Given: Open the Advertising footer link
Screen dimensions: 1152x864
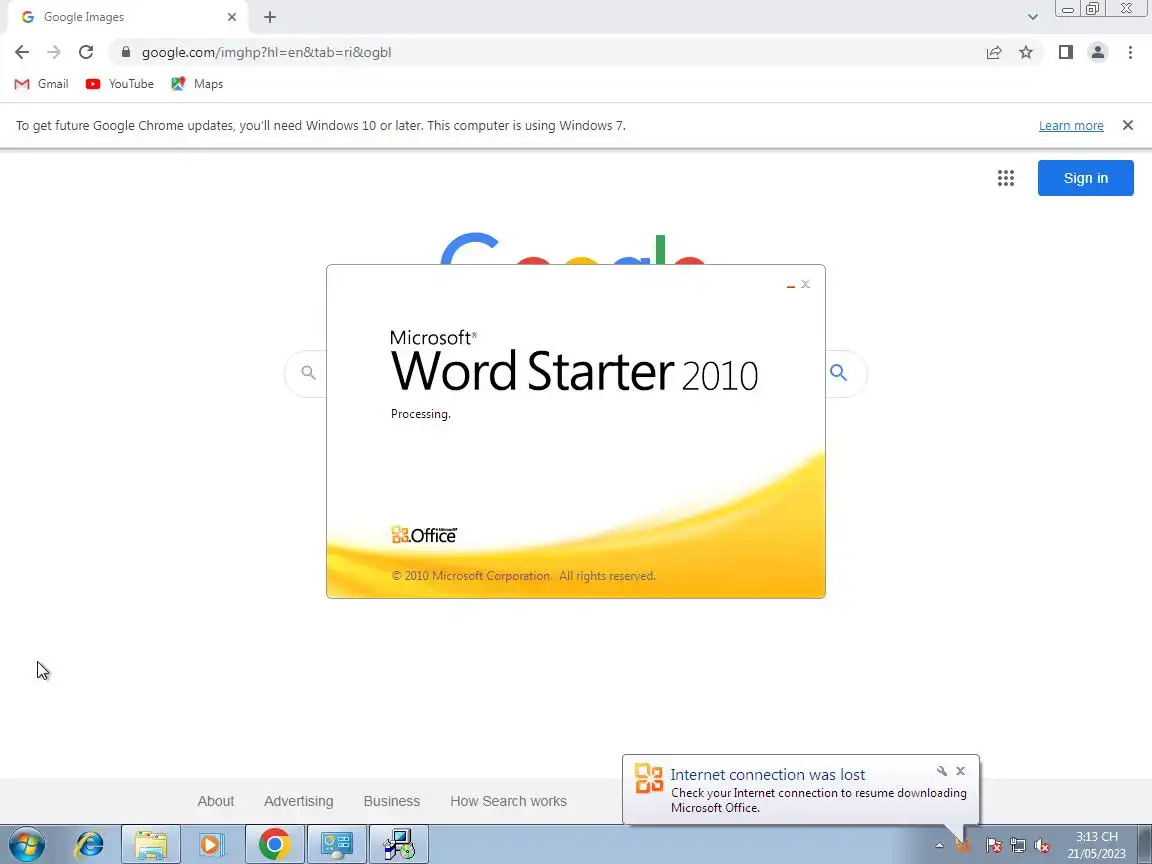Looking at the screenshot, I should click(298, 801).
